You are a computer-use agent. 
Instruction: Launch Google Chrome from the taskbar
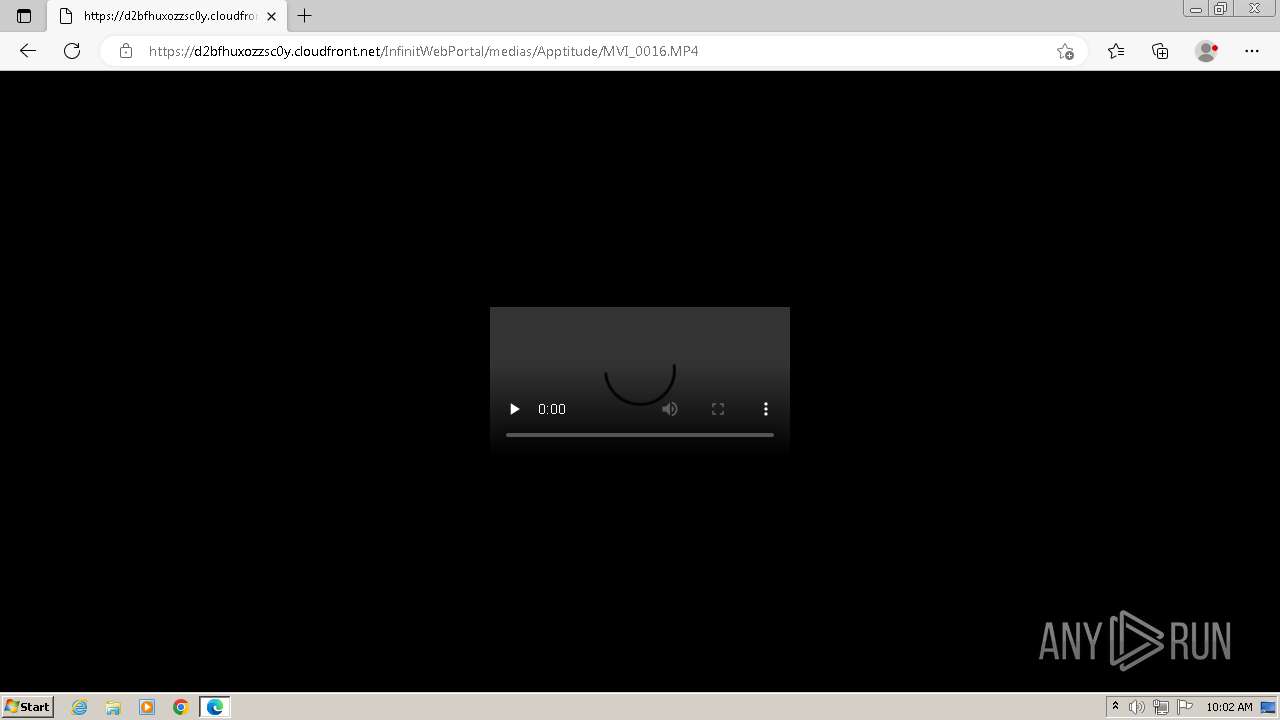(x=181, y=707)
